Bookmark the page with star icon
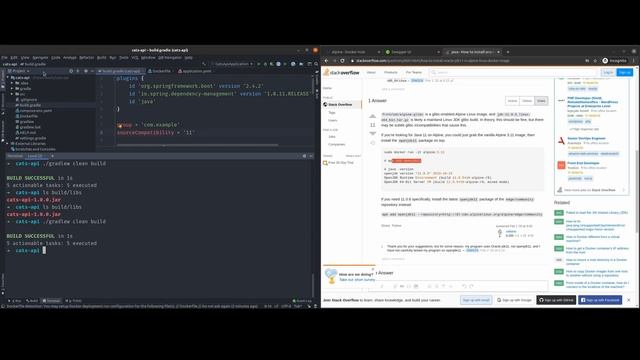This screenshot has height=360, width=640. point(595,61)
